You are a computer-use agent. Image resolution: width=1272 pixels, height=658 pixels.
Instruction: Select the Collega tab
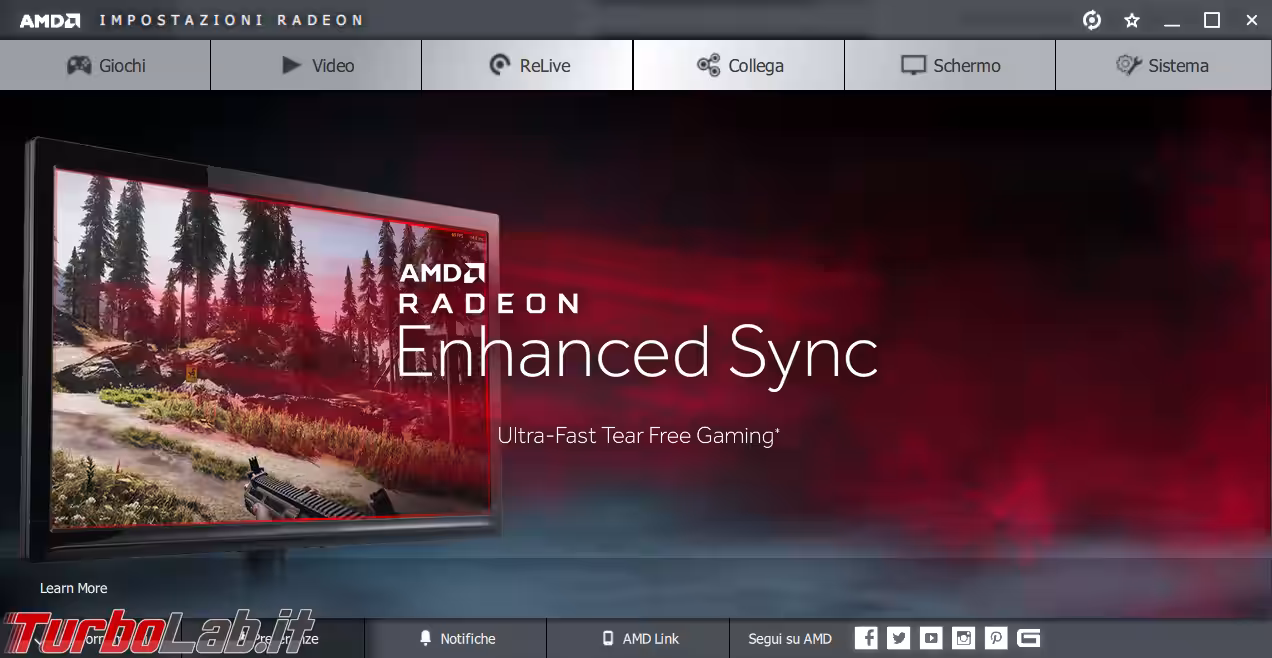tap(739, 65)
